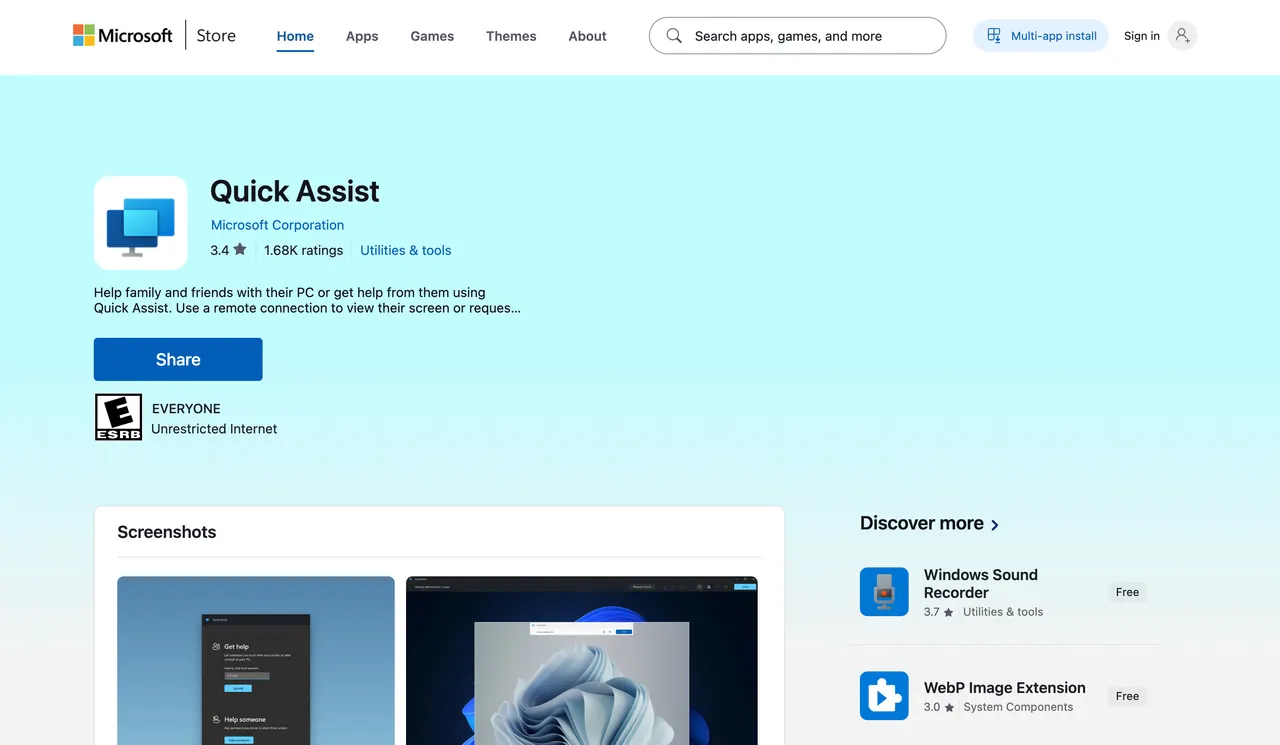The width and height of the screenshot is (1280, 745).
Task: Click the Free button for Windows Sound Recorder
Action: (1127, 592)
